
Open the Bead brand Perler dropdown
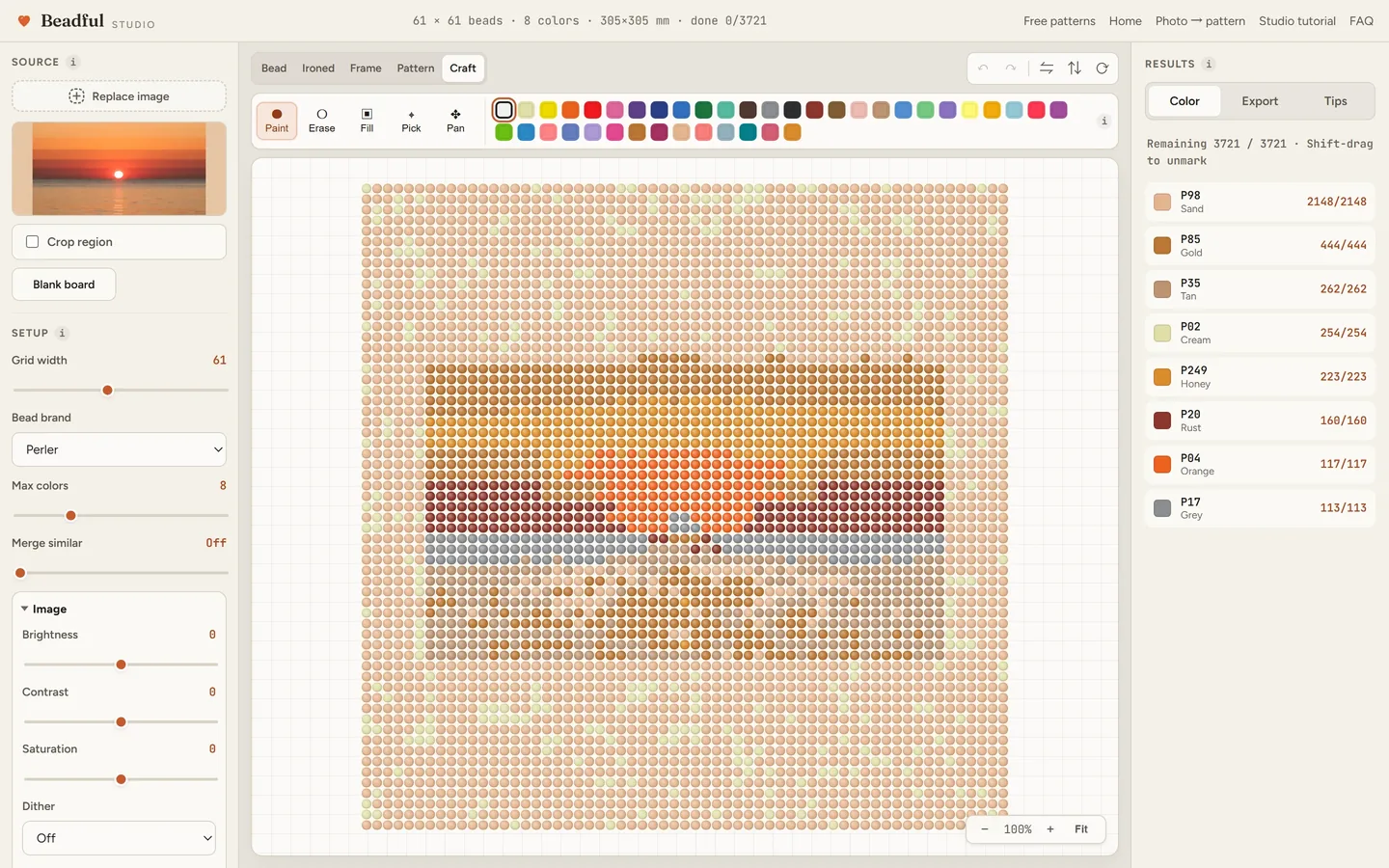point(119,449)
